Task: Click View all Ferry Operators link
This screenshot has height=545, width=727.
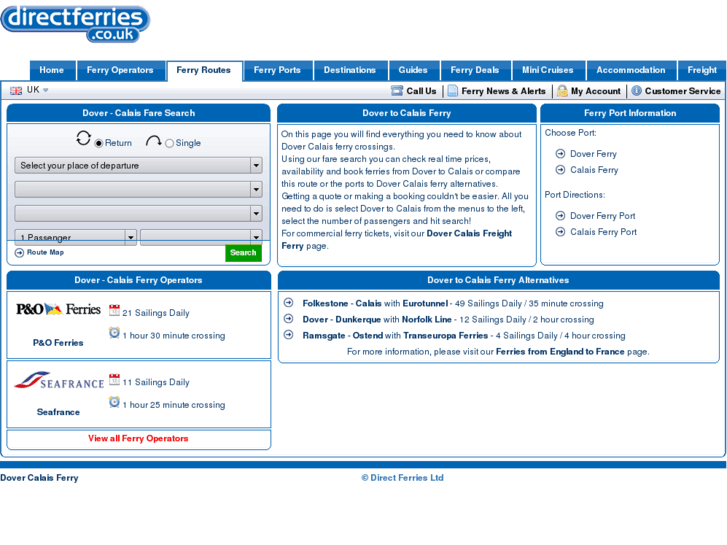Action: pos(138,438)
